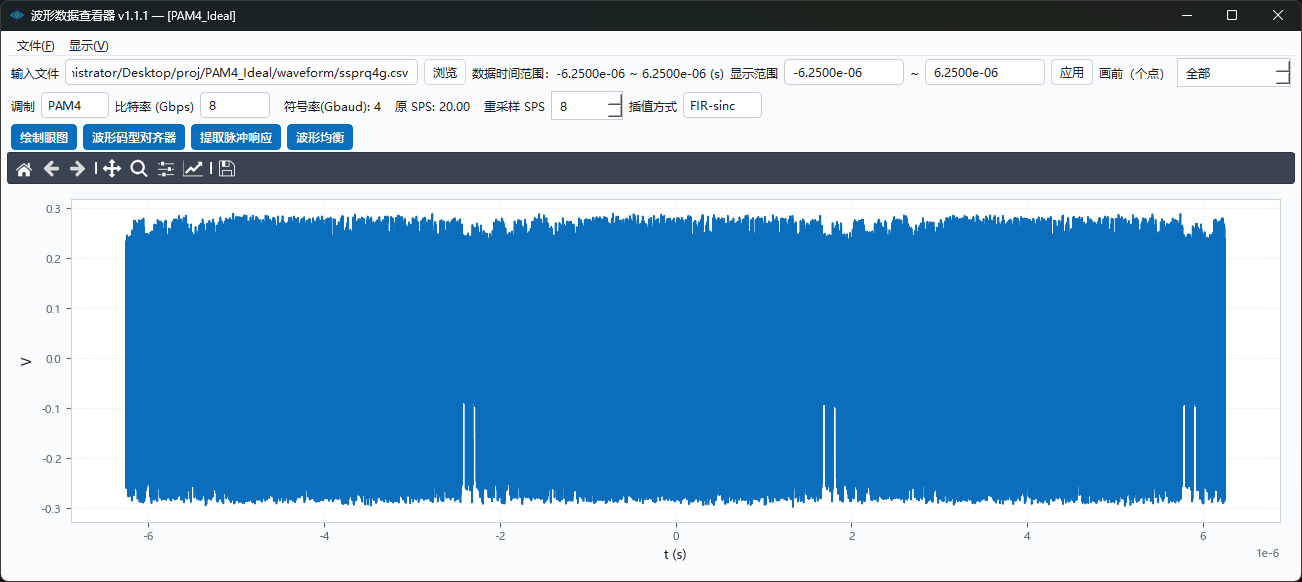Go forward to next plot view
This screenshot has height=582, width=1302.
point(78,169)
